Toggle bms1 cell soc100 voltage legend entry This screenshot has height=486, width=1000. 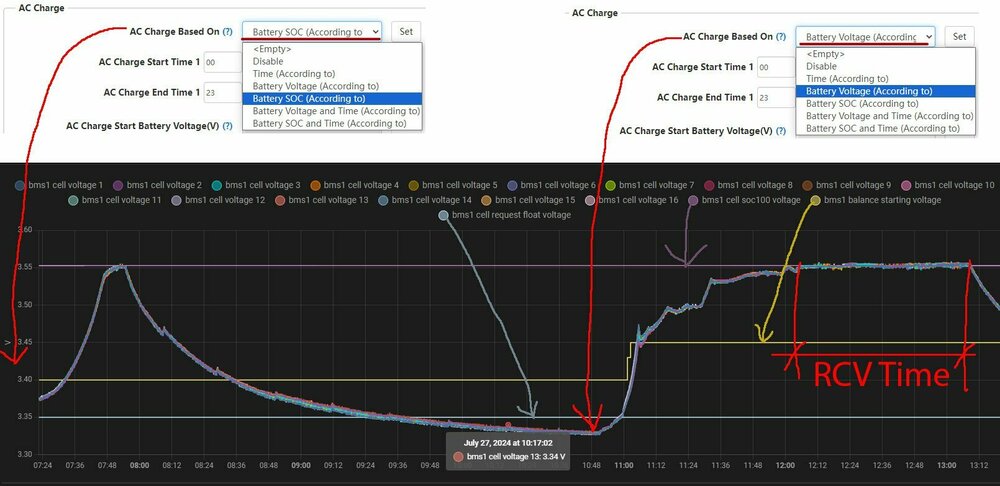[x=743, y=200]
